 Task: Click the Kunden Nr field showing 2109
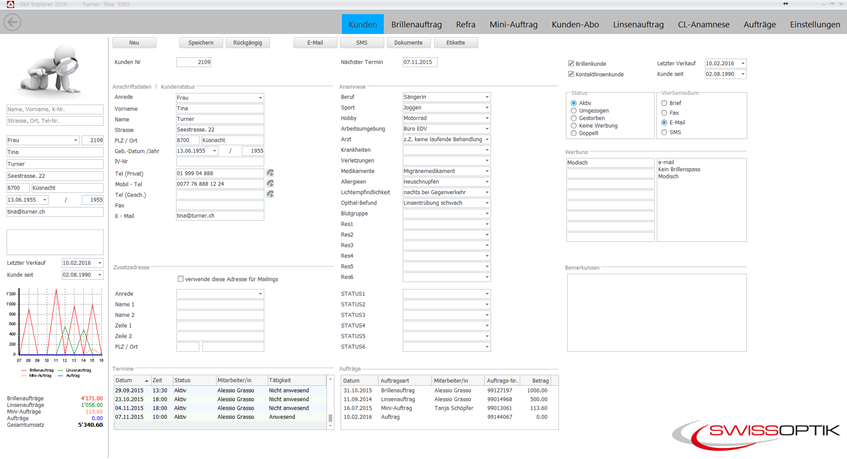coord(194,62)
